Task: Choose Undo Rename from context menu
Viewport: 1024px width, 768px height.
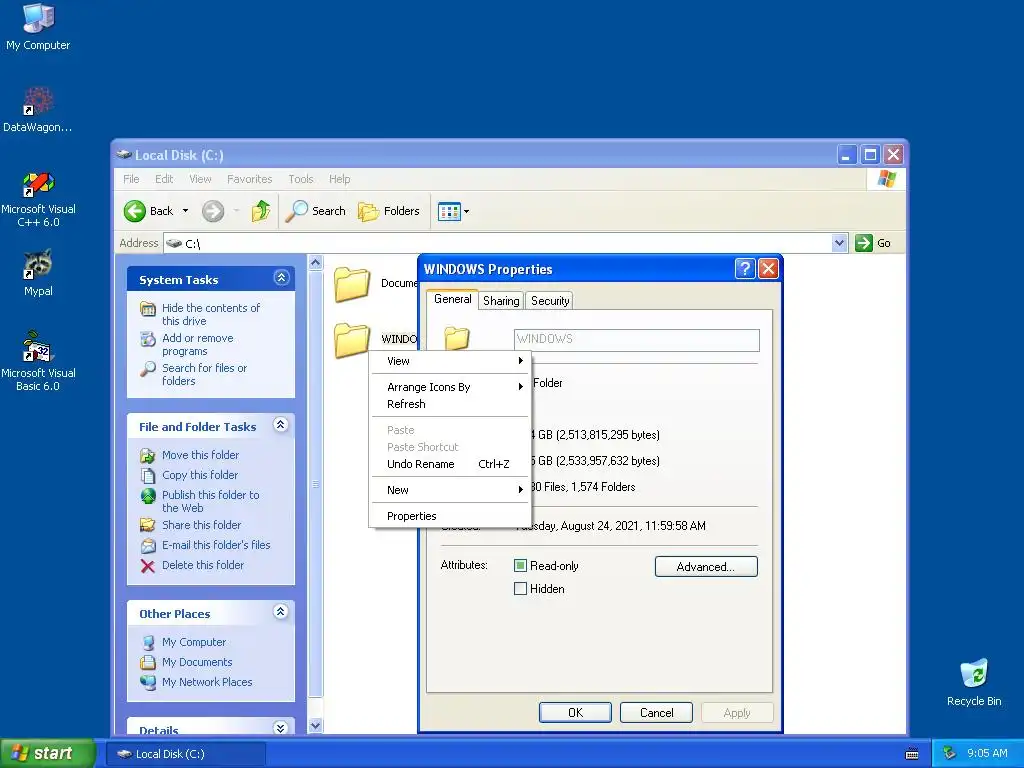Action: click(x=450, y=464)
